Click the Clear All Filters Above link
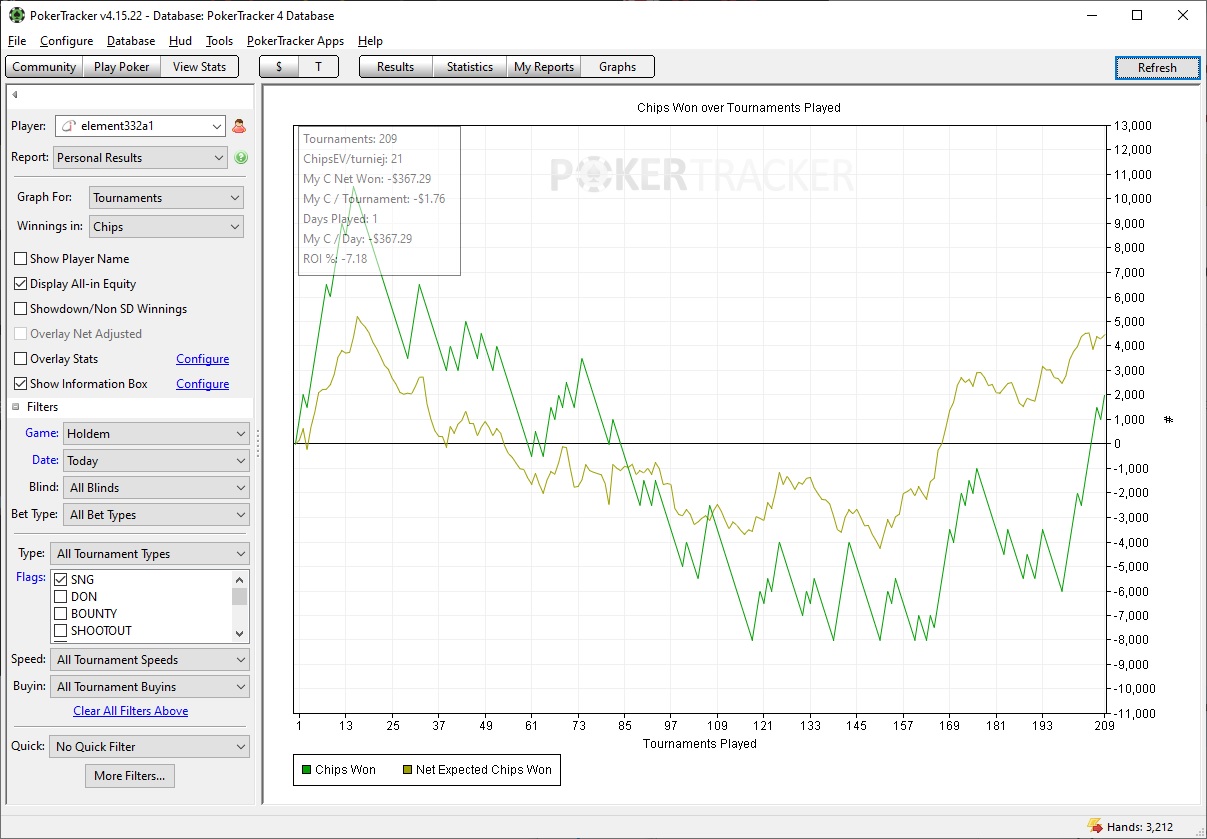Viewport: 1207px width, 839px height. pos(131,711)
